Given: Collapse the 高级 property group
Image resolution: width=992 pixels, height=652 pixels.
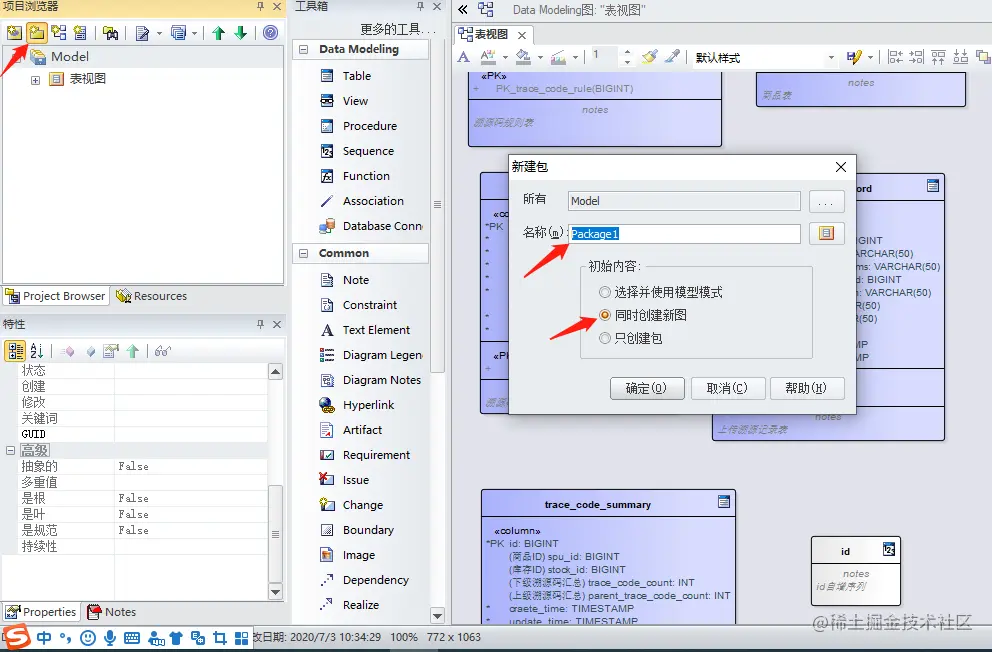Looking at the screenshot, I should (x=10, y=450).
